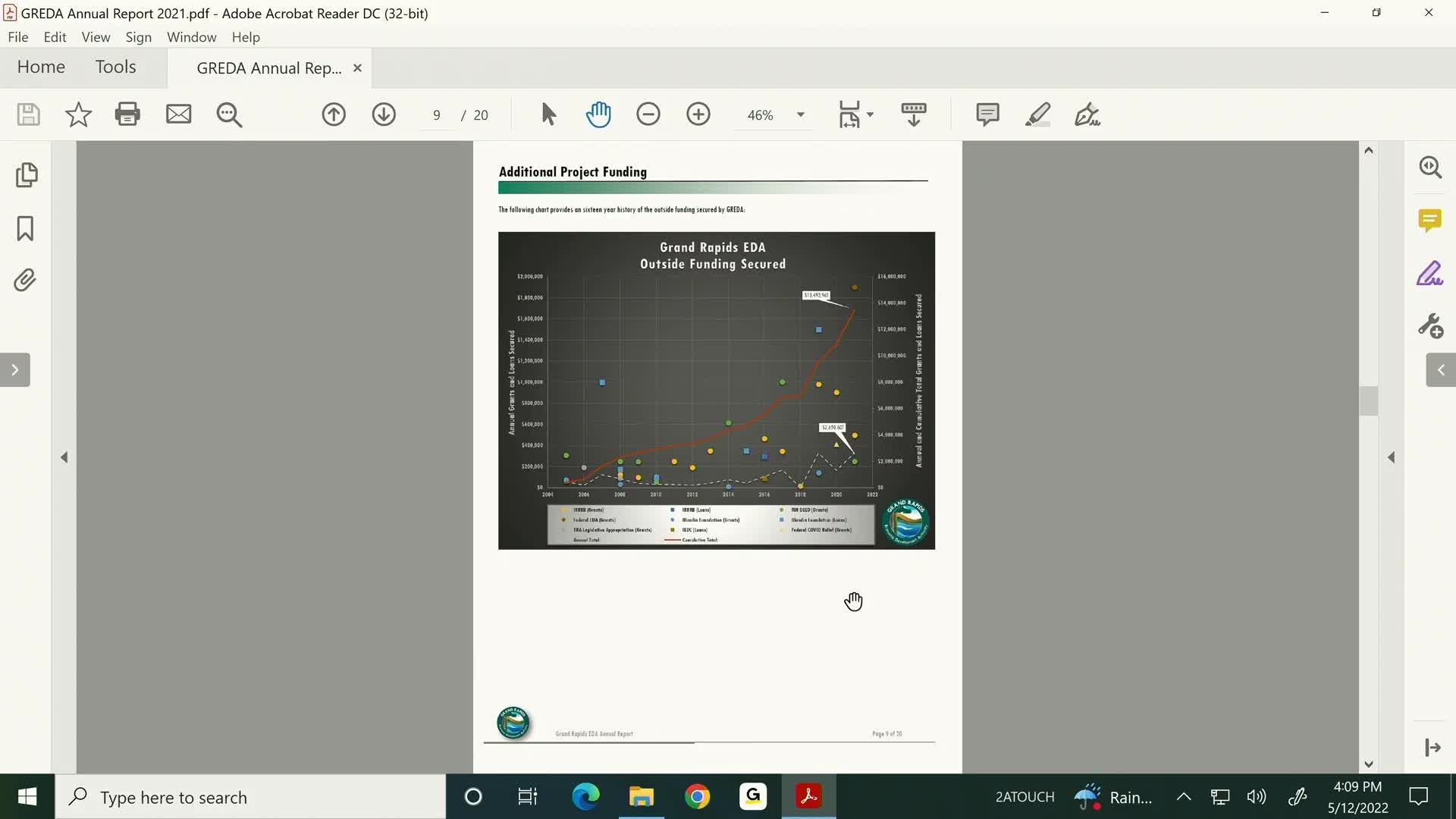Image resolution: width=1456 pixels, height=819 pixels.
Task: Select the Highlight text pen tool
Action: coord(1037,115)
